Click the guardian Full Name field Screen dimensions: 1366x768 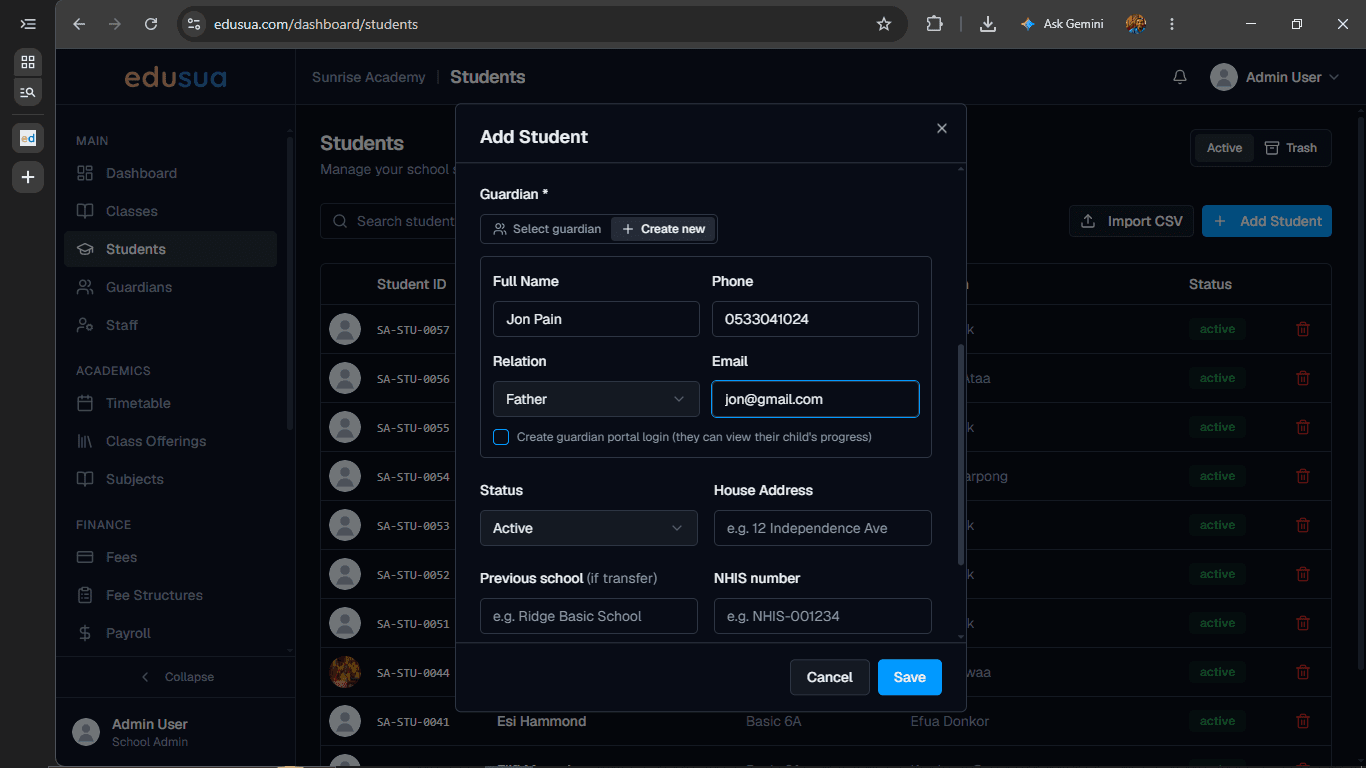[x=596, y=319]
